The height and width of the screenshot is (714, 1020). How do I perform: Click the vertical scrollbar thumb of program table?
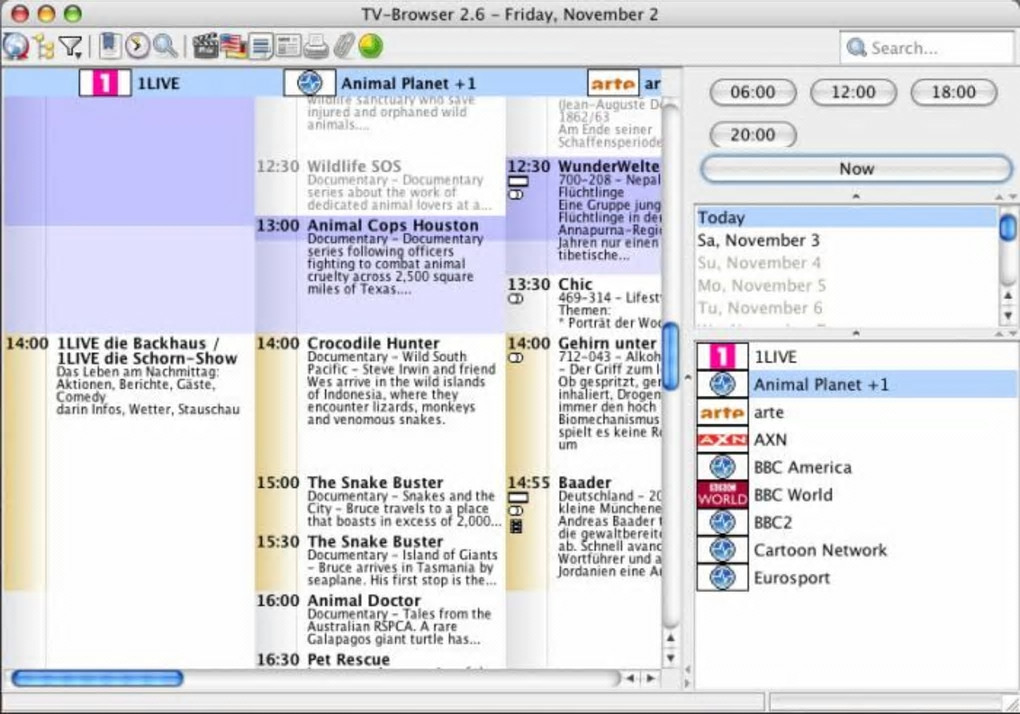(671, 356)
